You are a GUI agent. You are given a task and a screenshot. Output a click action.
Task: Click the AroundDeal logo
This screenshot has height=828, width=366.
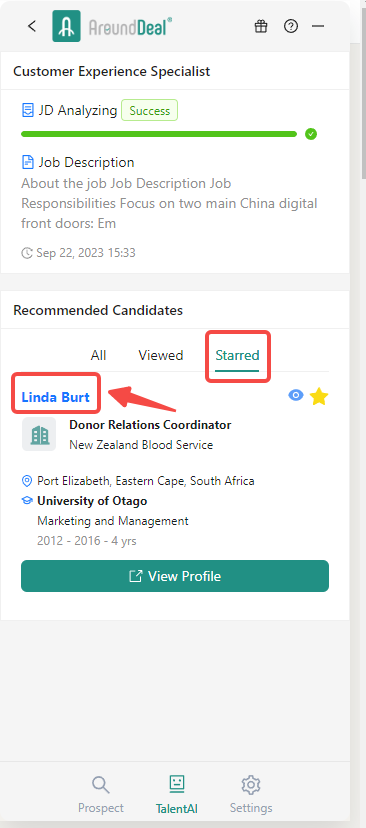pos(112,26)
